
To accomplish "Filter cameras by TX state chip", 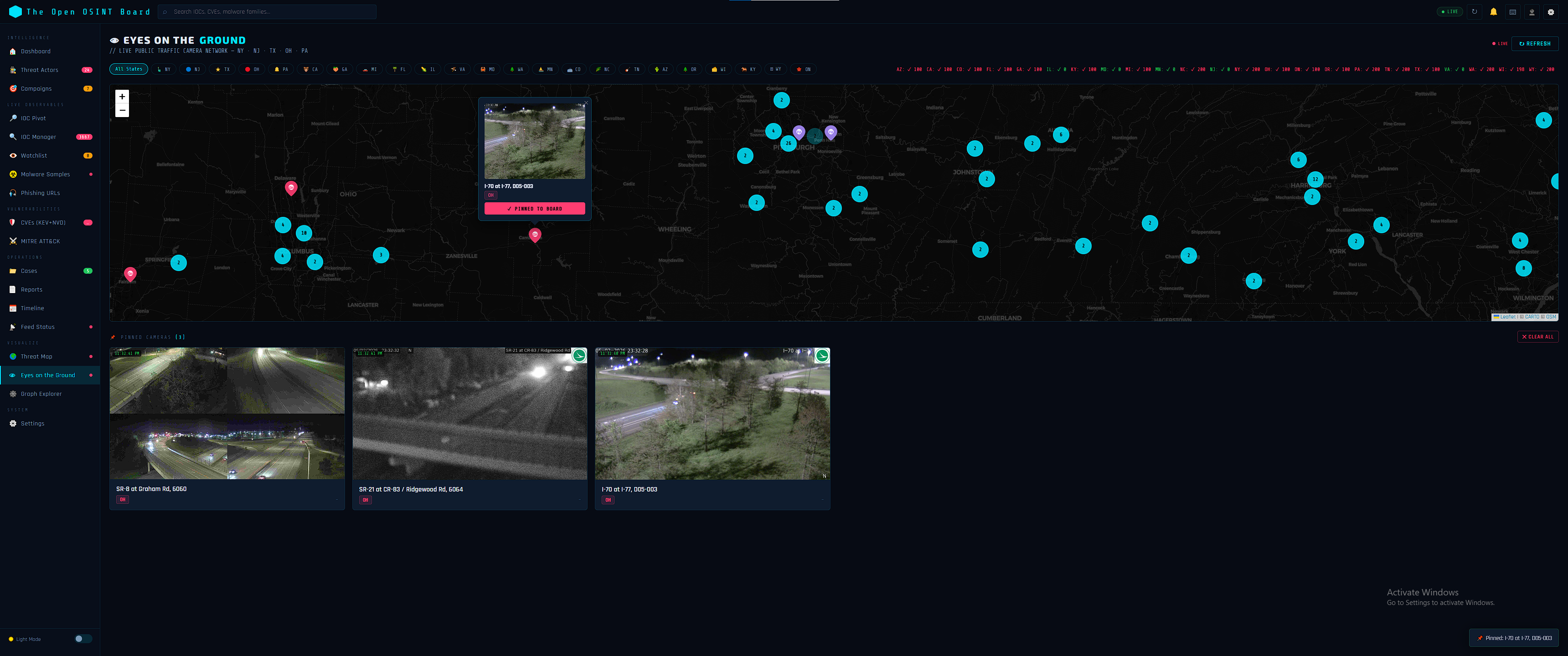I will coord(223,69).
